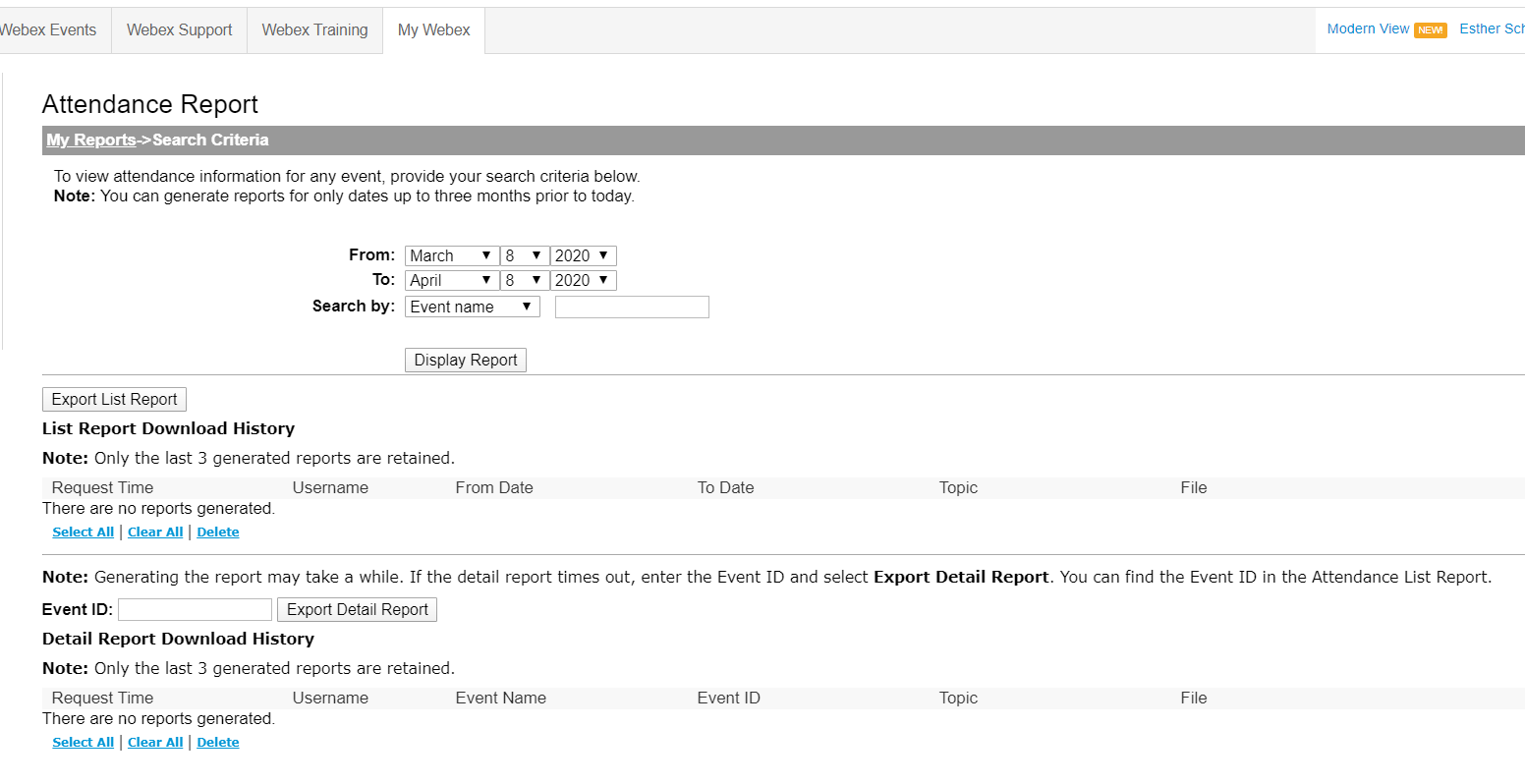Image resolution: width=1525 pixels, height=784 pixels.
Task: Go back to My Reports breadcrumb
Action: [91, 140]
